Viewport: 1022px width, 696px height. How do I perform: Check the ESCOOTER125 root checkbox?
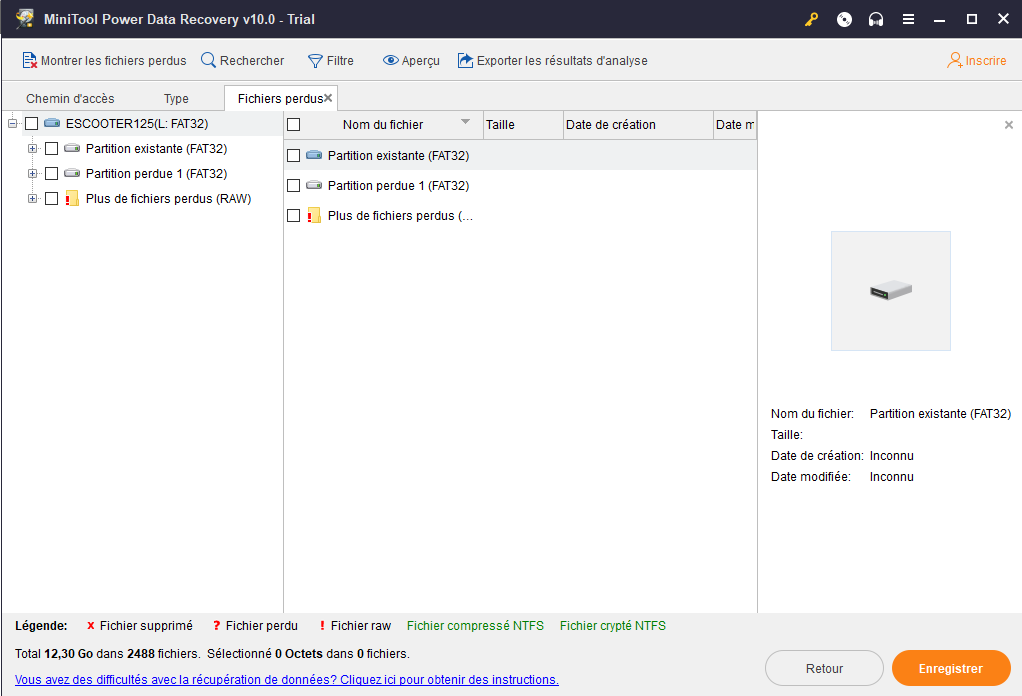[x=31, y=123]
